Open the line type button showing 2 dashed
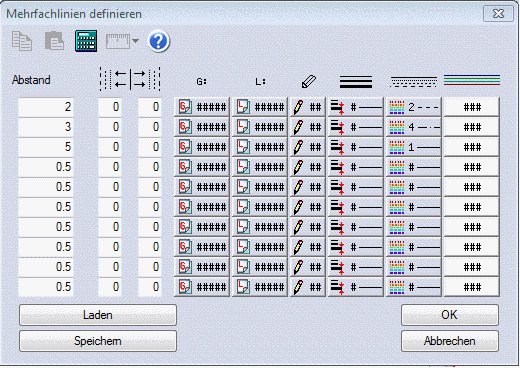520x368 pixels. [x=414, y=107]
